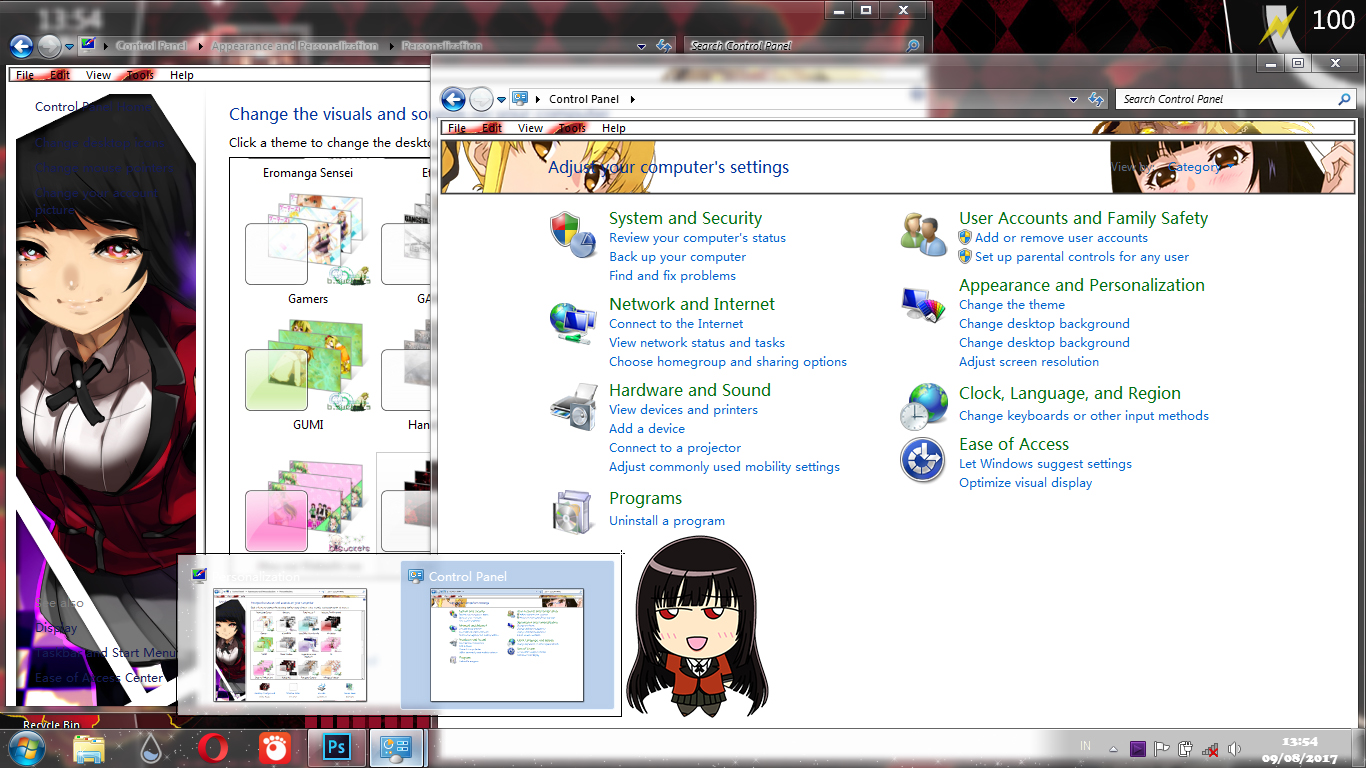
Task: Open the View by Category dropdown
Action: tap(1200, 167)
